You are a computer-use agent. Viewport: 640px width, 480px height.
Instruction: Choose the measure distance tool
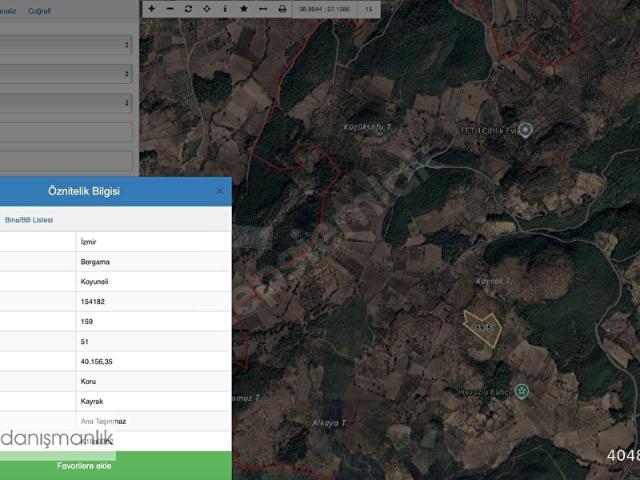click(263, 9)
